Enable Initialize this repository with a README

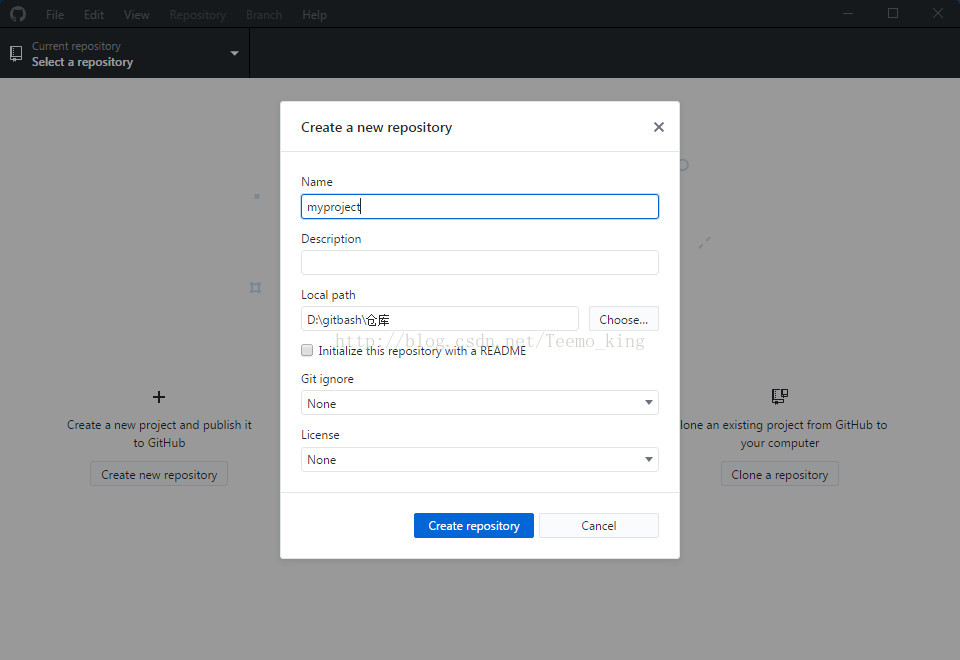tap(307, 350)
